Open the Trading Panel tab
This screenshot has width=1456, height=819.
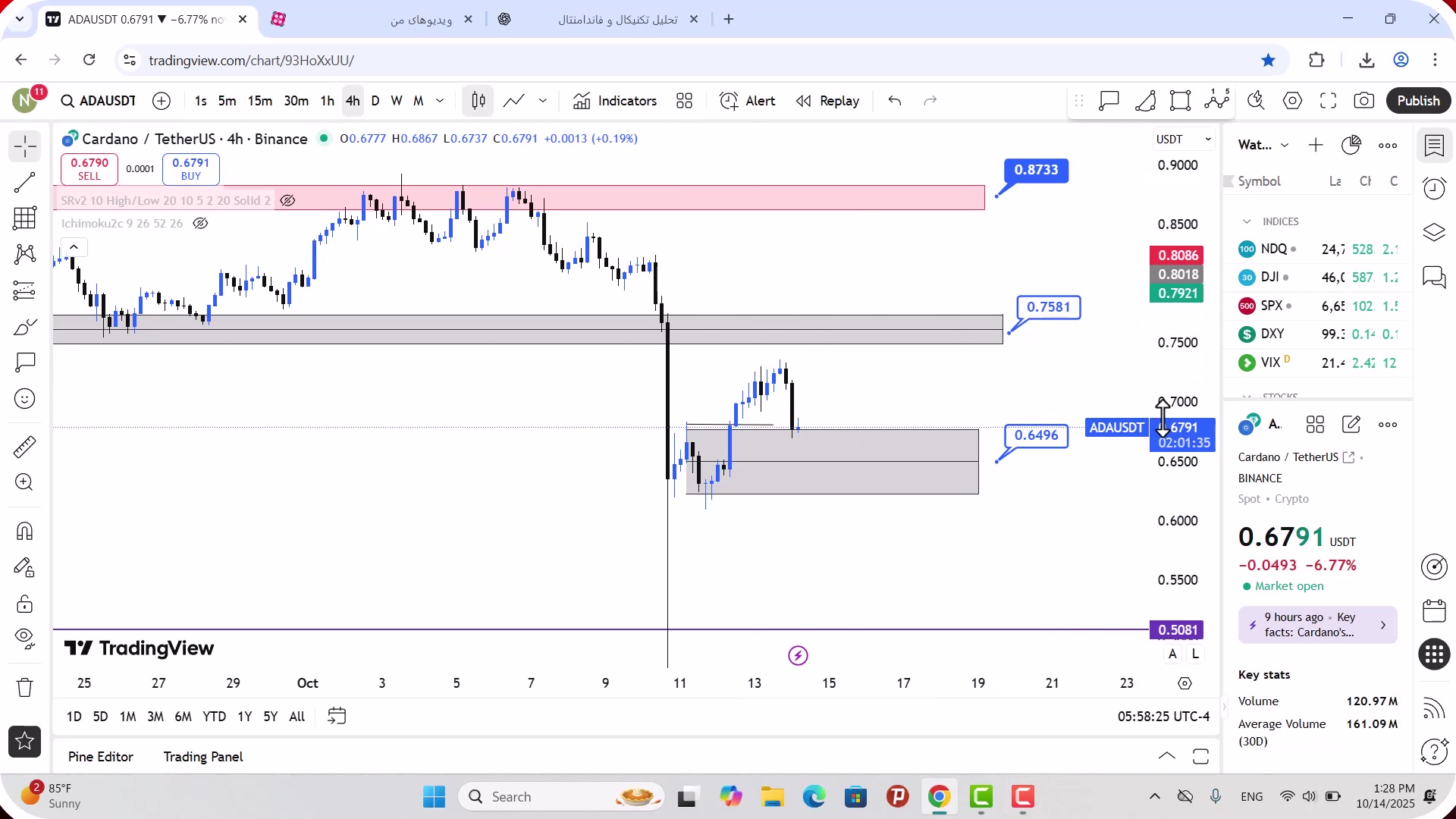click(x=203, y=757)
